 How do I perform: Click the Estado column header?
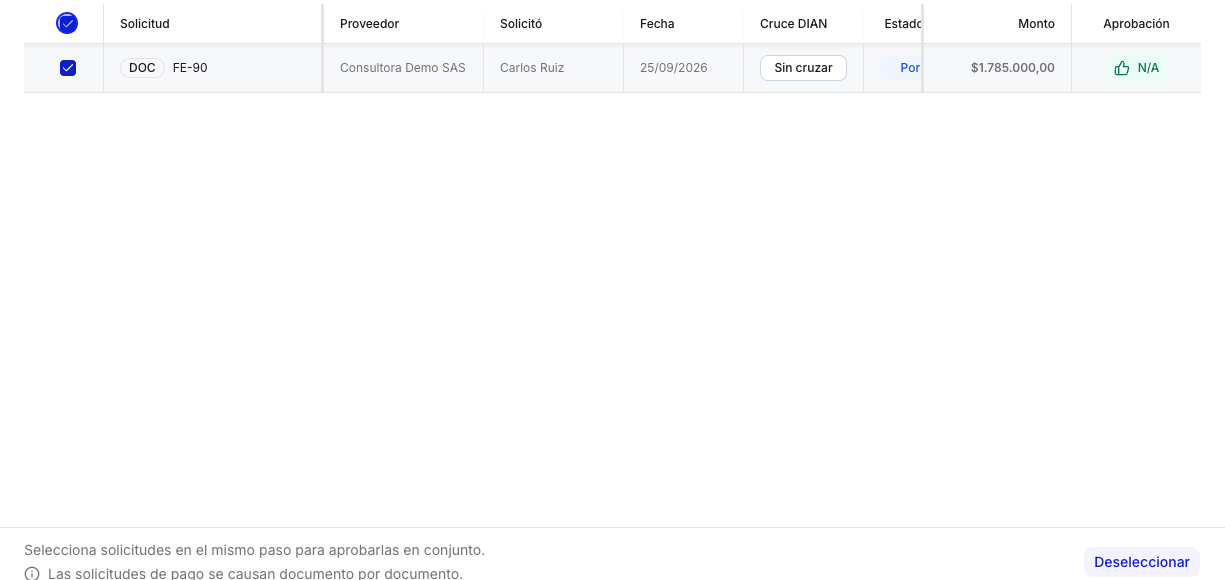click(903, 24)
